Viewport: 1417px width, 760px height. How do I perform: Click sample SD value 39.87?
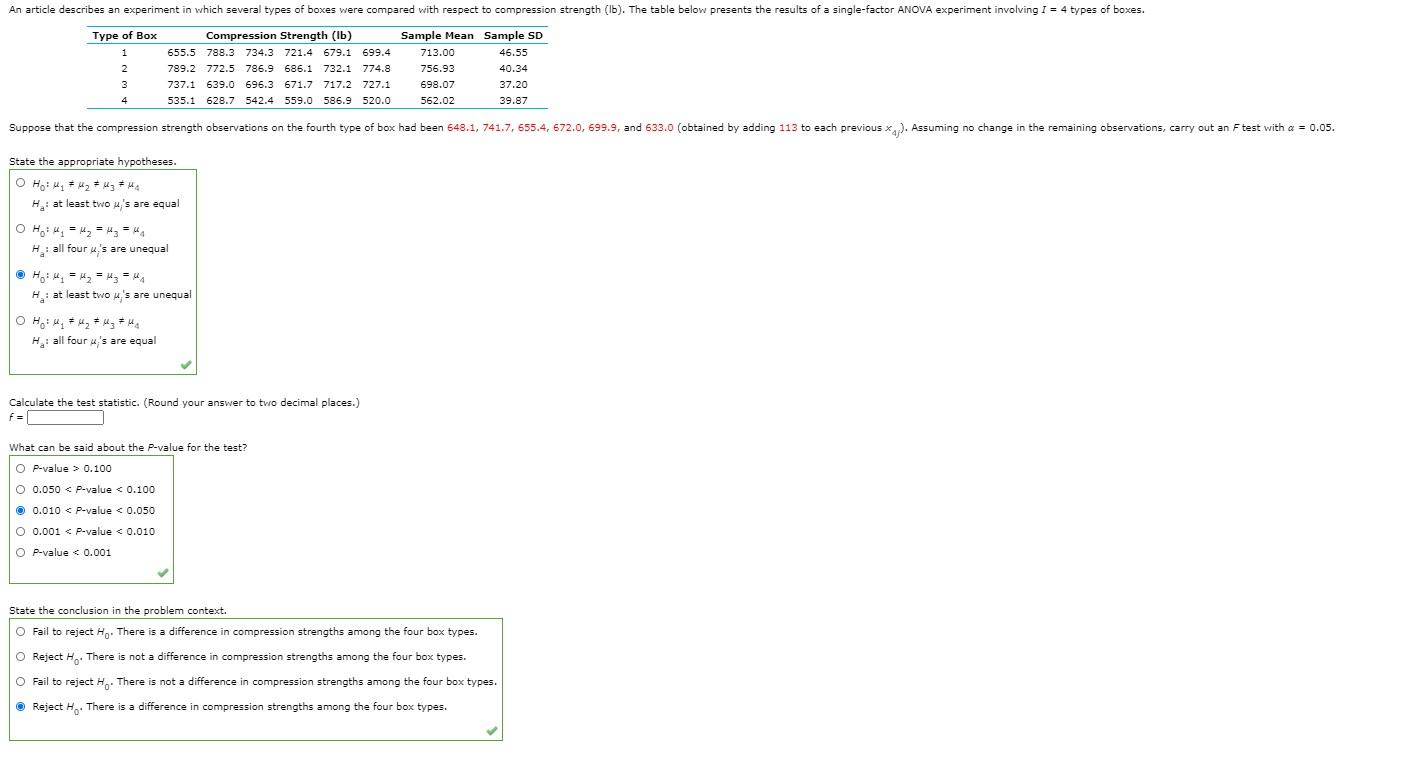pos(513,100)
